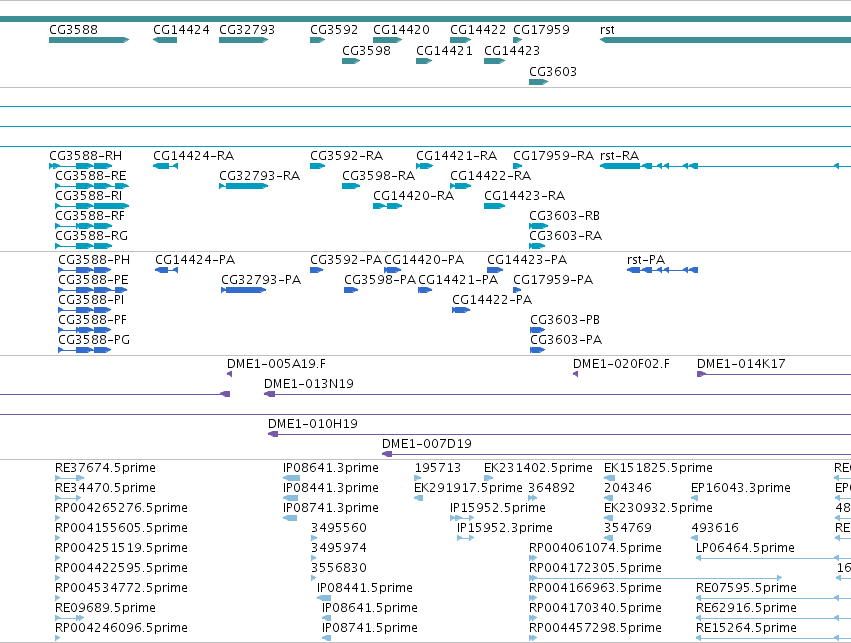The height and width of the screenshot is (643, 851).
Task: Select EST EK151825.5prime
Action: (658, 468)
